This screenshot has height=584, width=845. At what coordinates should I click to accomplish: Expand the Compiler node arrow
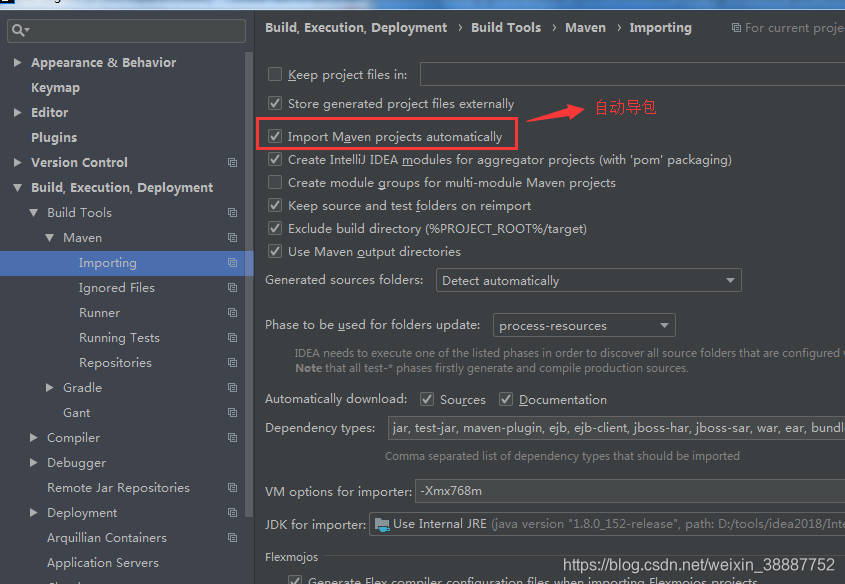(x=33, y=437)
